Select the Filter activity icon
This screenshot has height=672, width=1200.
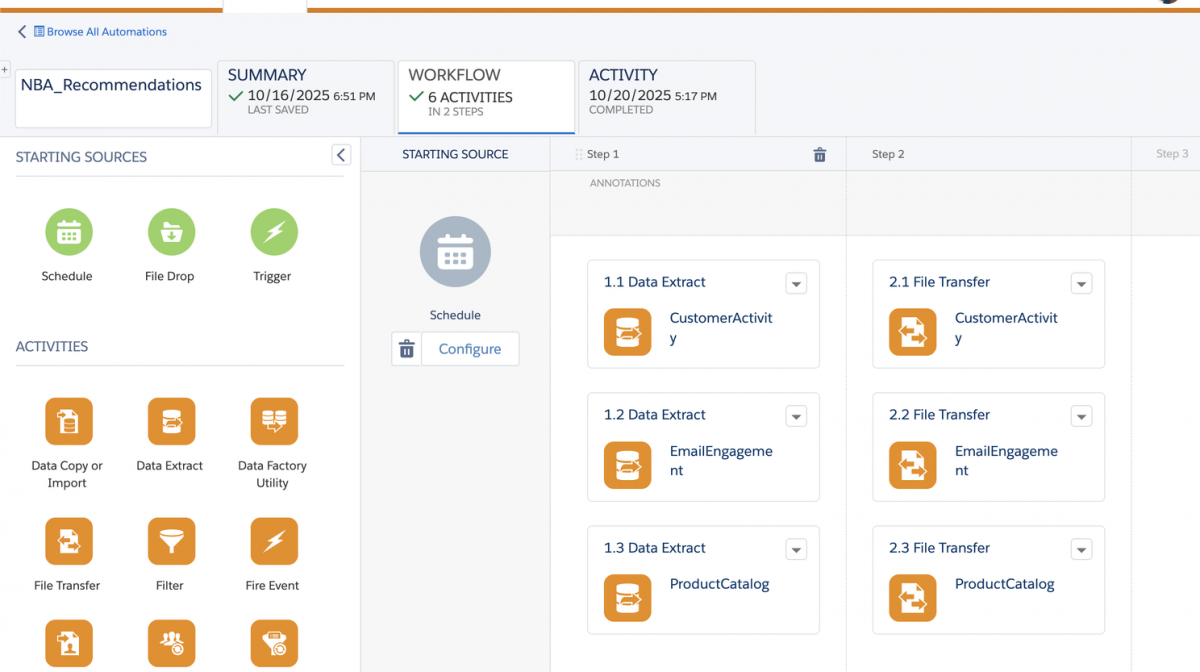[x=171, y=541]
